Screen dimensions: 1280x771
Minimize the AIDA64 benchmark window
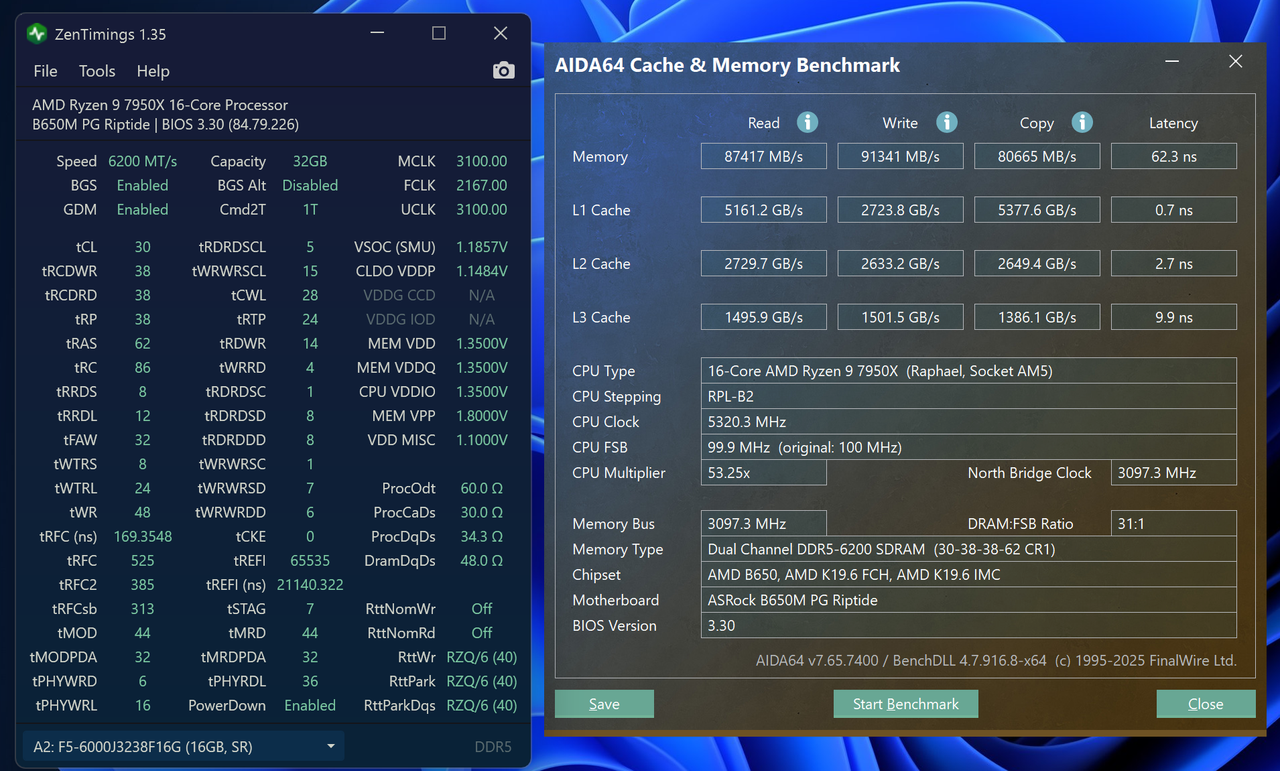click(1172, 62)
